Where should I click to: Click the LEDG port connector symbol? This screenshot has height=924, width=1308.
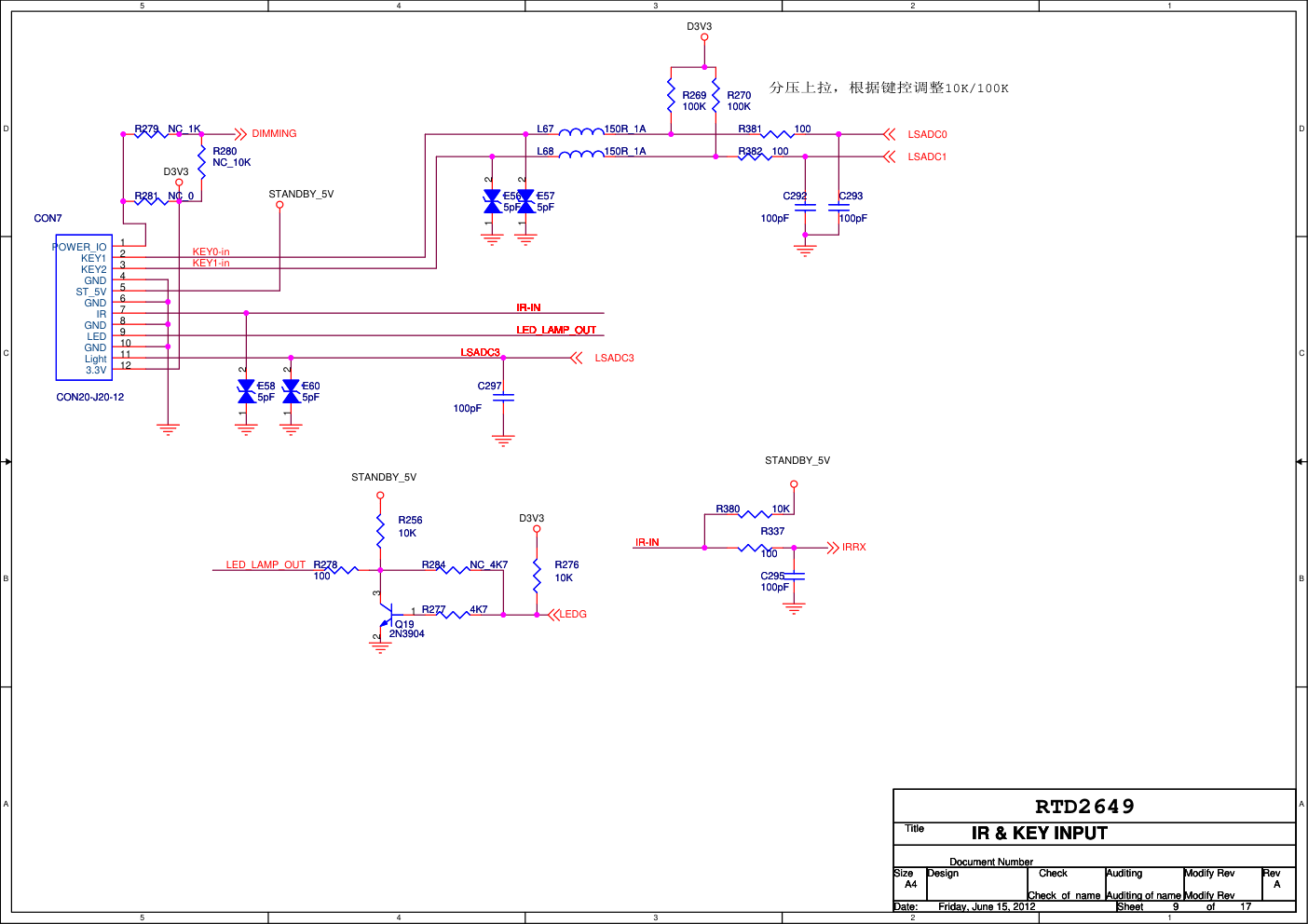click(x=553, y=614)
